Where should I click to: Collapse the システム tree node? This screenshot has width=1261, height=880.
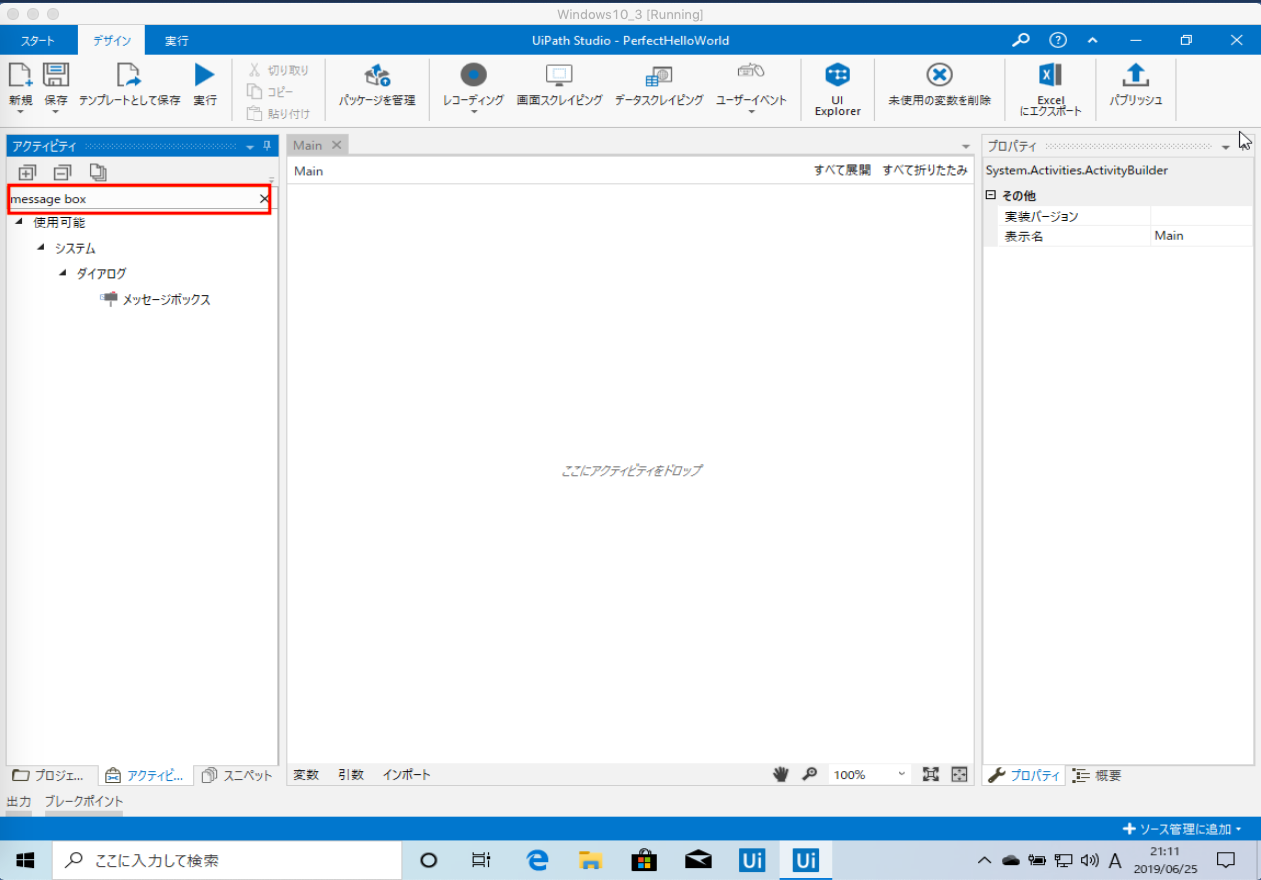coord(41,247)
